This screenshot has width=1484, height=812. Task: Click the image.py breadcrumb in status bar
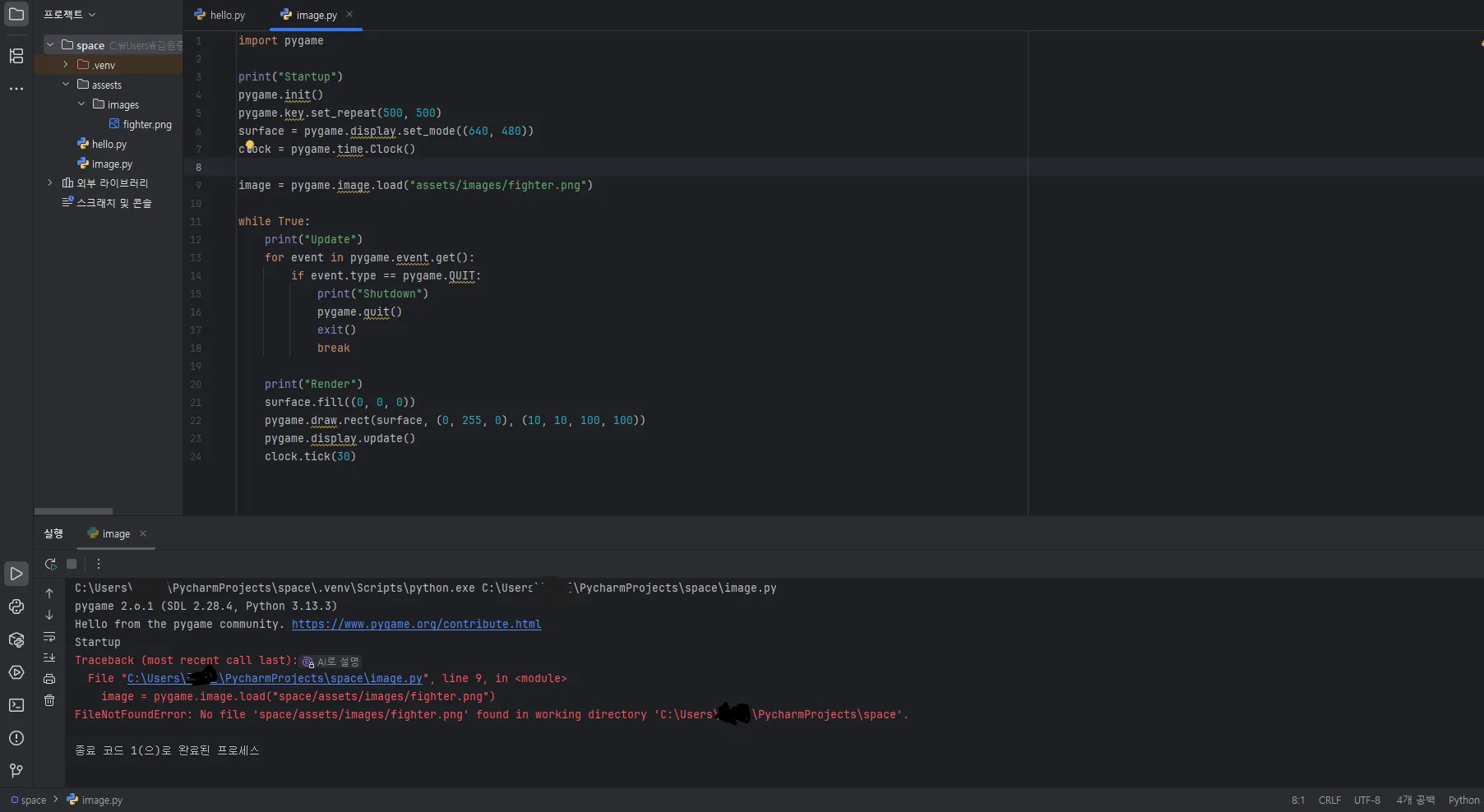pos(95,800)
